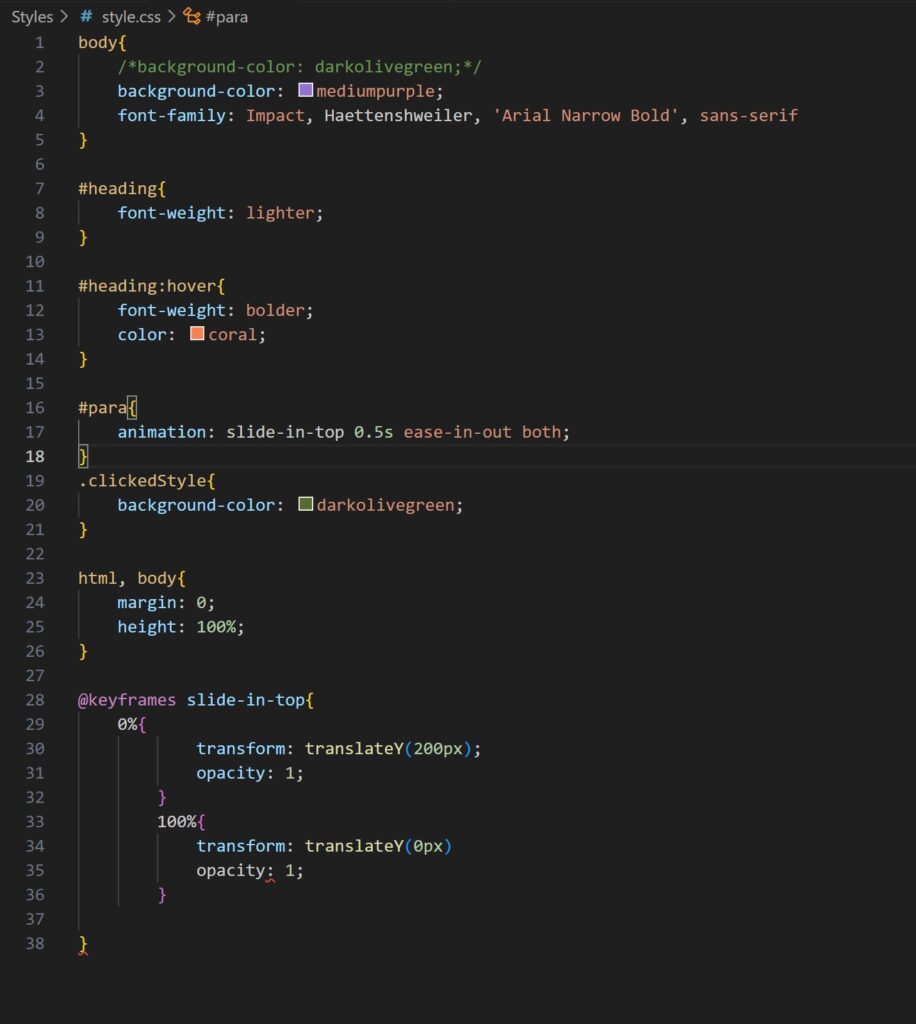Viewport: 916px width, 1024px height.
Task: Click the 0.5s duration value
Action: pyautogui.click(x=373, y=432)
